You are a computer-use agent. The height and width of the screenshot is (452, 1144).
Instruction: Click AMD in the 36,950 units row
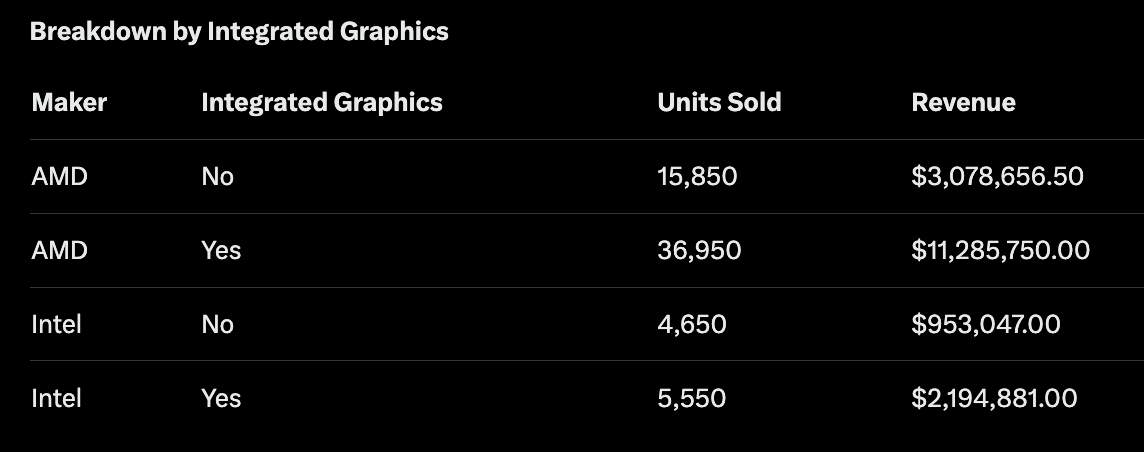59,250
